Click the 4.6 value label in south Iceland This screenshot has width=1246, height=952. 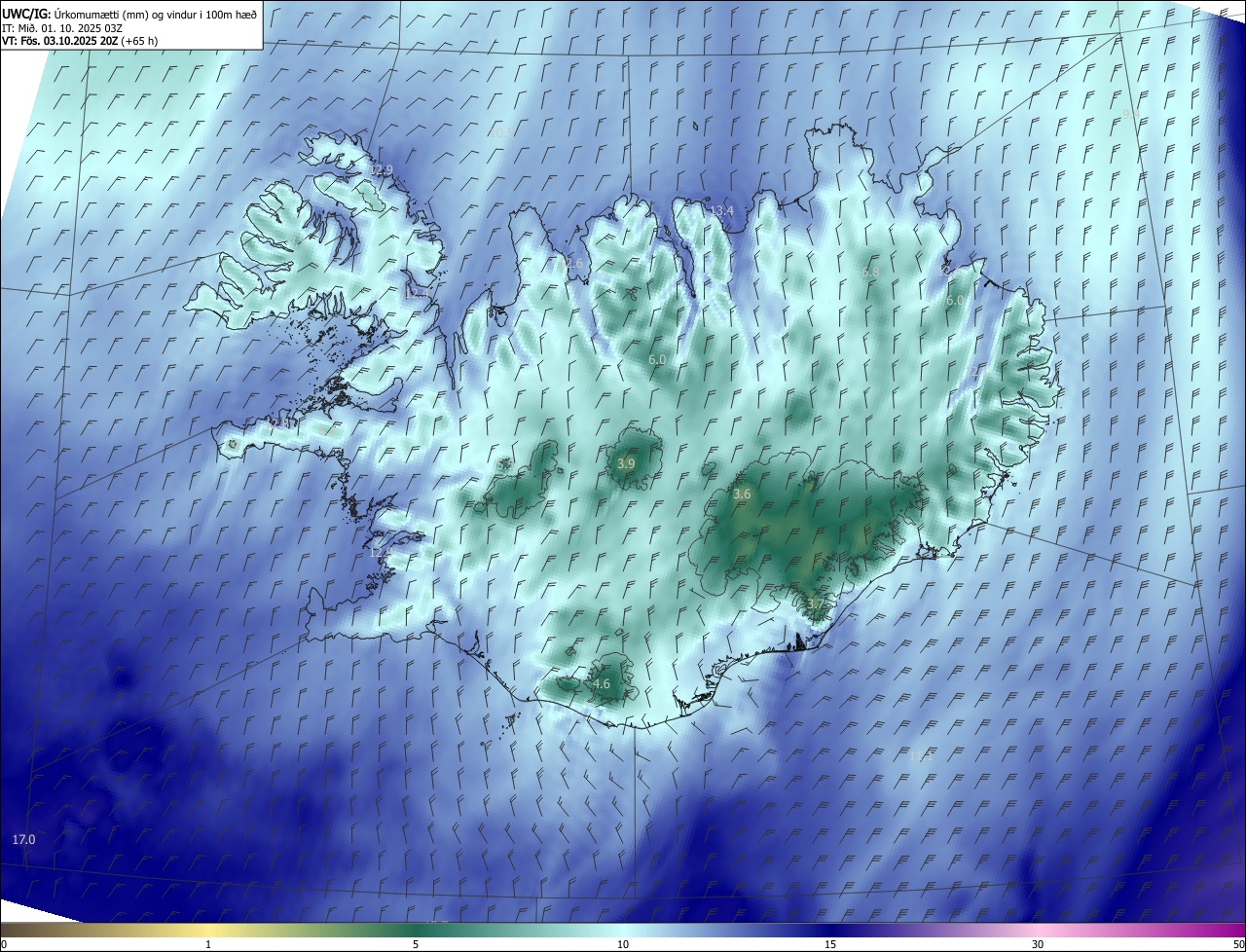pos(602,684)
